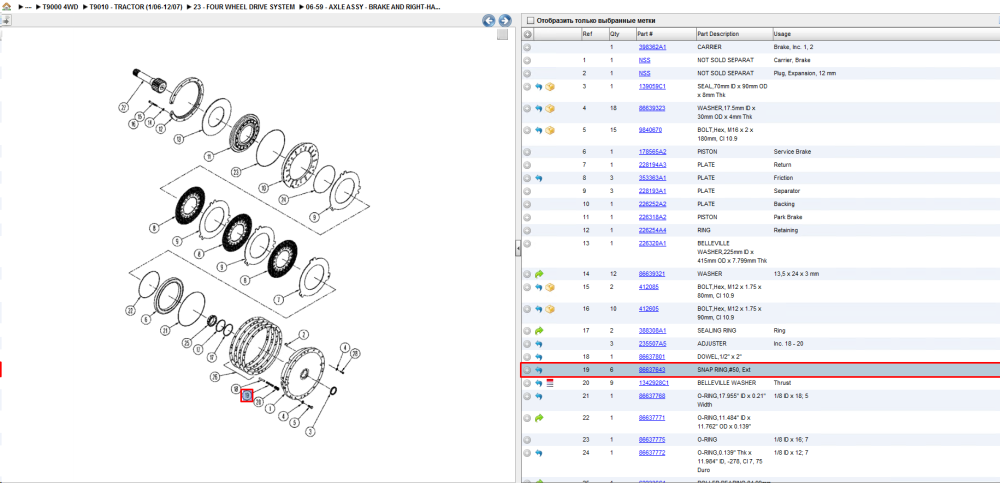Go to the home page icon
1000x483 pixels.
point(6,6)
